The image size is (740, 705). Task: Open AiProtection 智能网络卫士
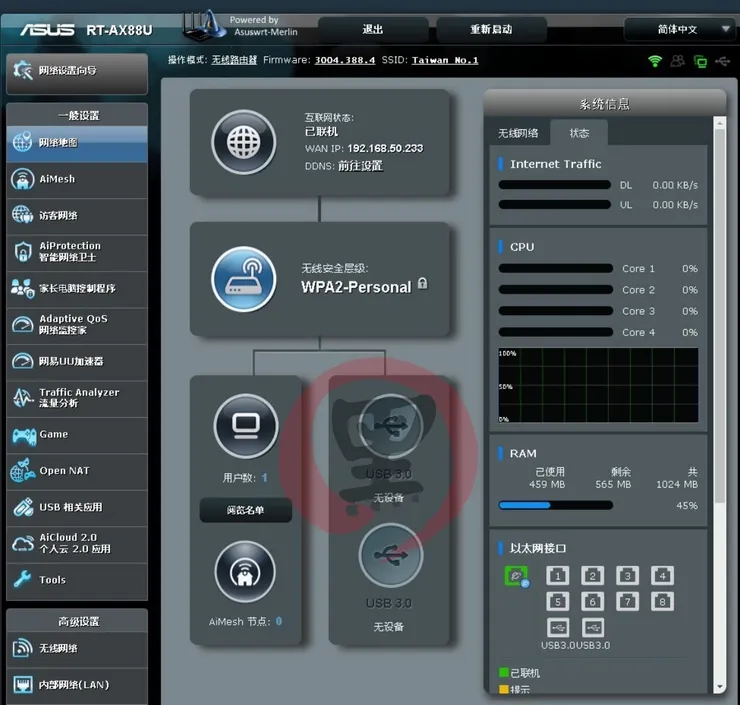77,252
